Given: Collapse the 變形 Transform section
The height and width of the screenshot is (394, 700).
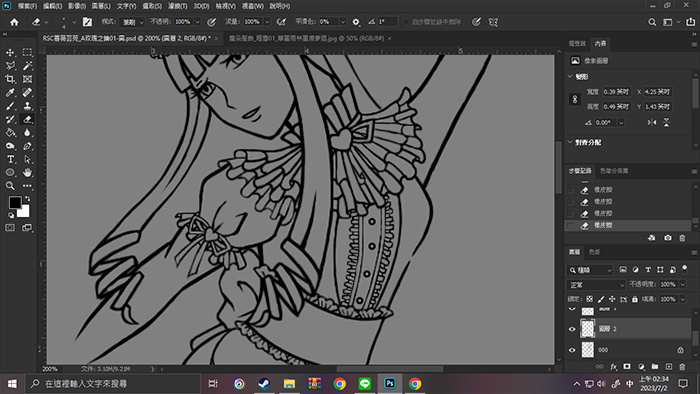Looking at the screenshot, I should [570, 77].
